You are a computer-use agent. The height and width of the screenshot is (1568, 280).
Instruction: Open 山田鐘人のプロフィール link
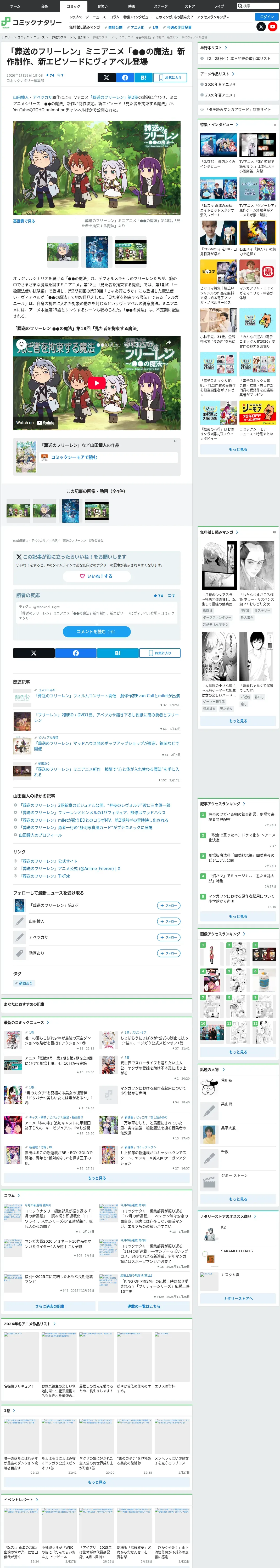coord(40,835)
